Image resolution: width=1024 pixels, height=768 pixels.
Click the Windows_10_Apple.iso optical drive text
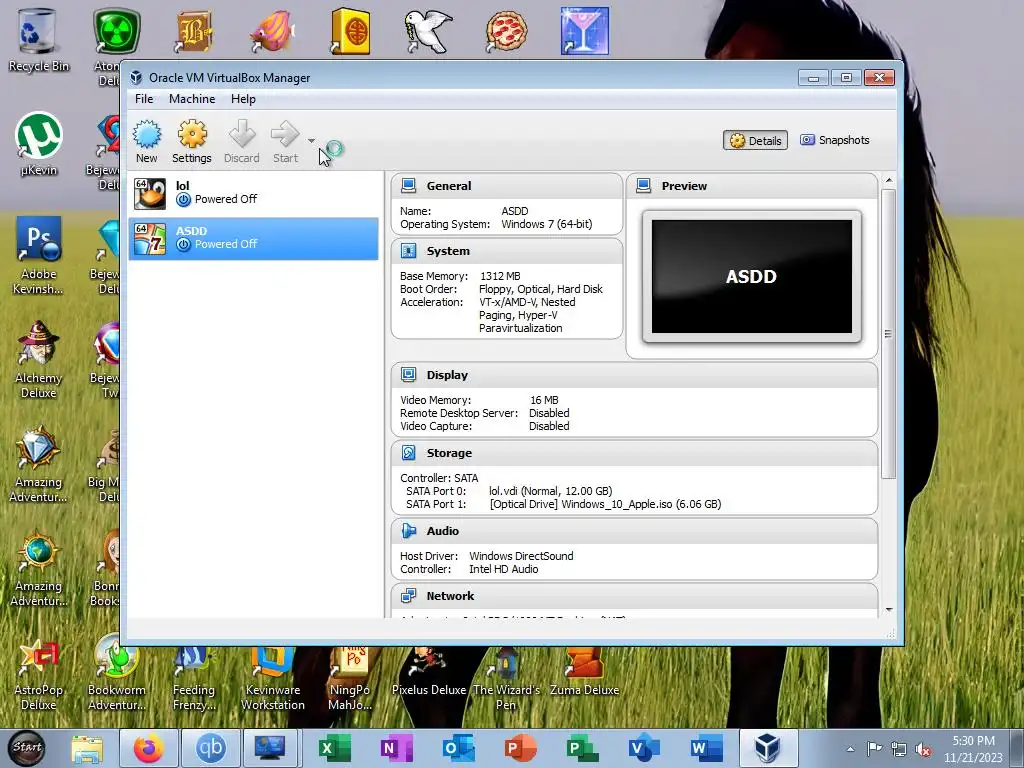pyautogui.click(x=605, y=504)
